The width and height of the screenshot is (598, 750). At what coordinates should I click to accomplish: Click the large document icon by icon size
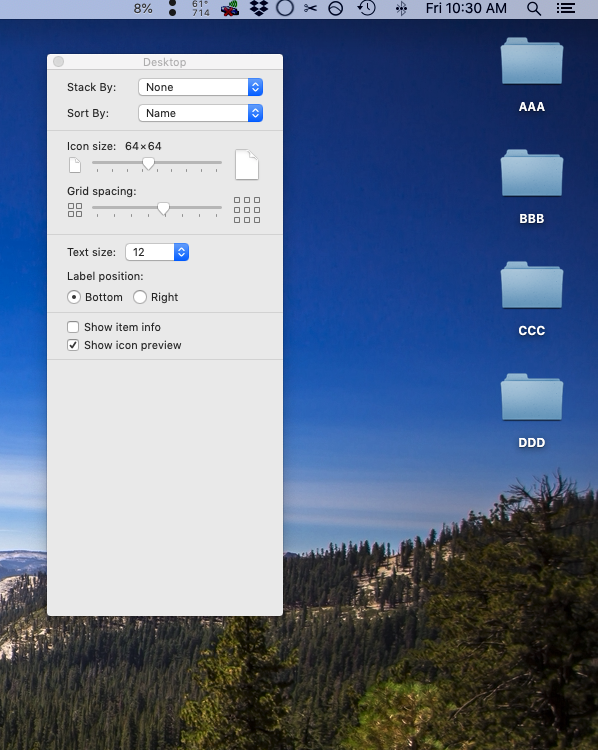pos(247,165)
